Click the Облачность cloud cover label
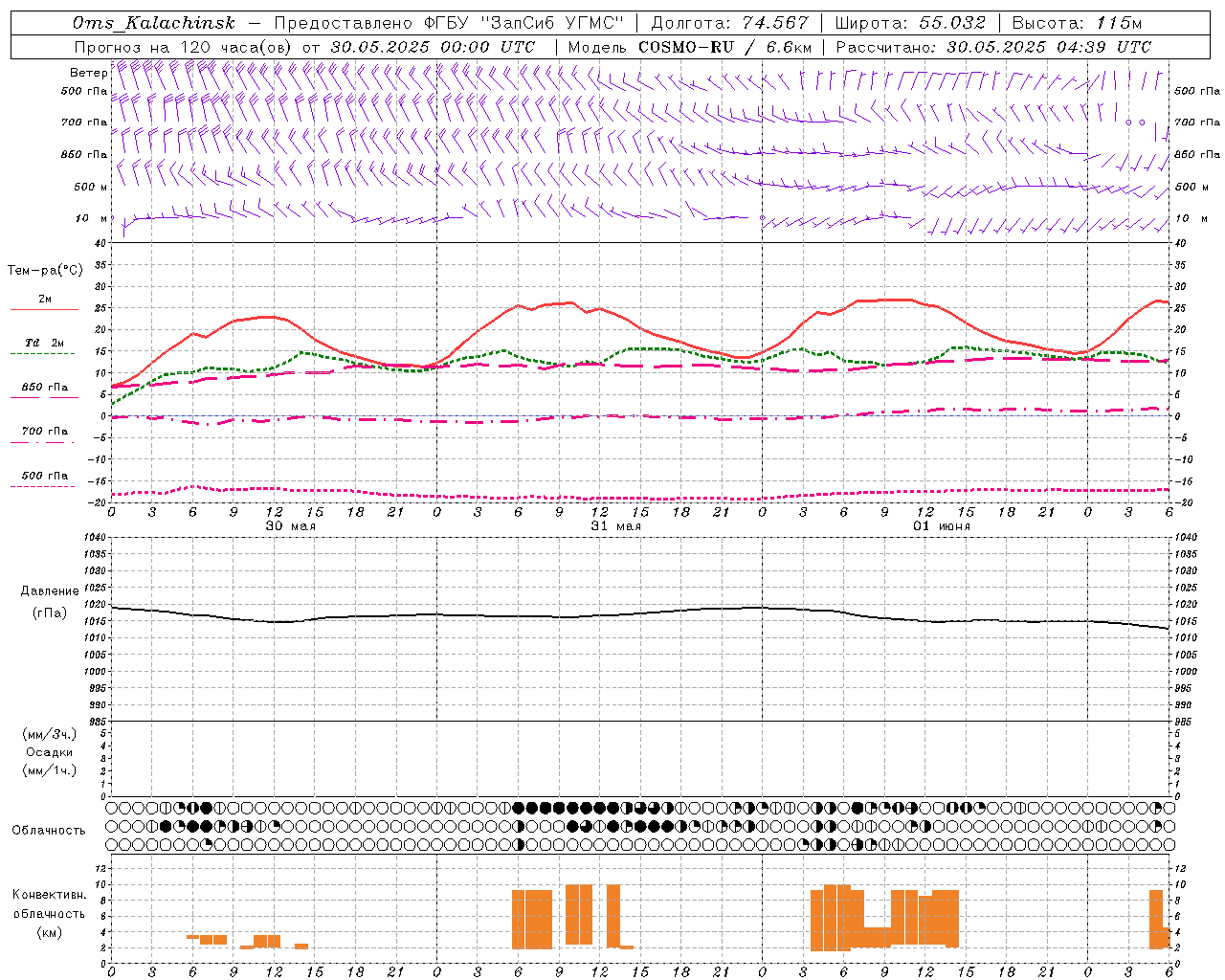 49,830
